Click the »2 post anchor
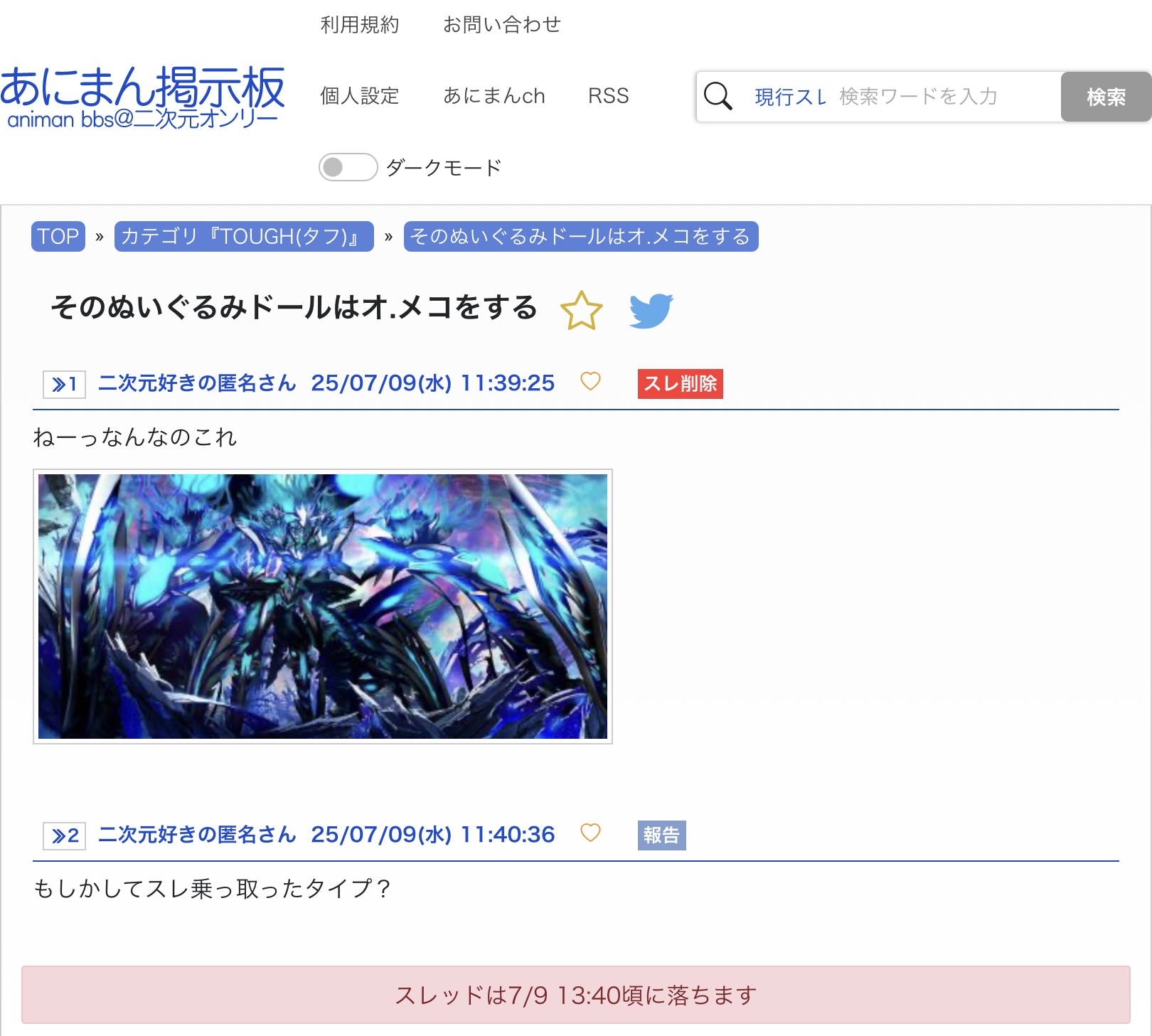The width and height of the screenshot is (1152, 1036). 65,836
